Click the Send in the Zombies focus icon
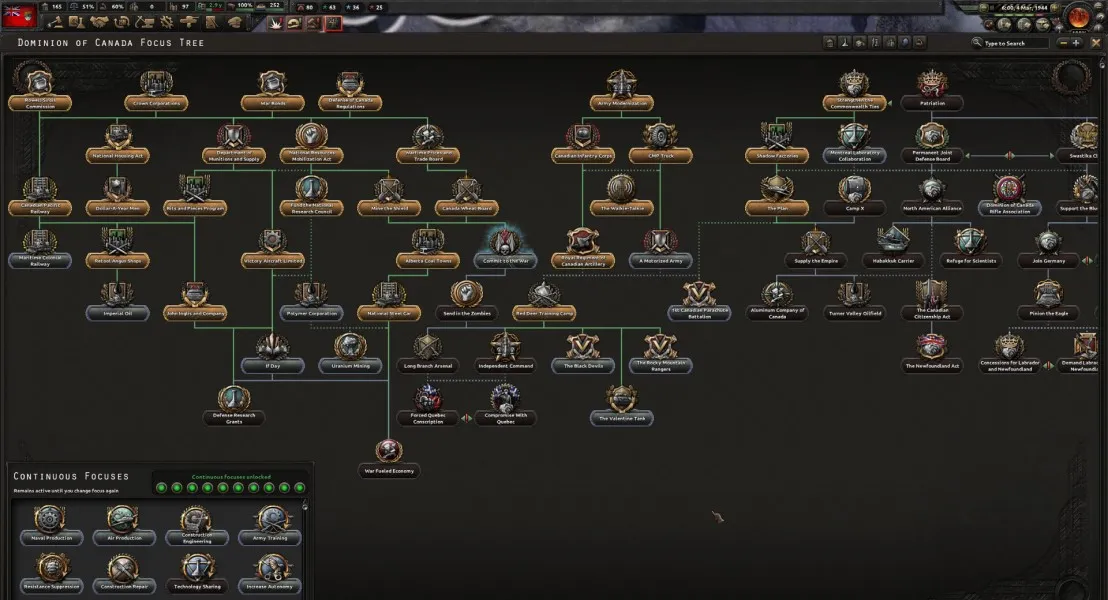1108x600 pixels. pyautogui.click(x=466, y=293)
